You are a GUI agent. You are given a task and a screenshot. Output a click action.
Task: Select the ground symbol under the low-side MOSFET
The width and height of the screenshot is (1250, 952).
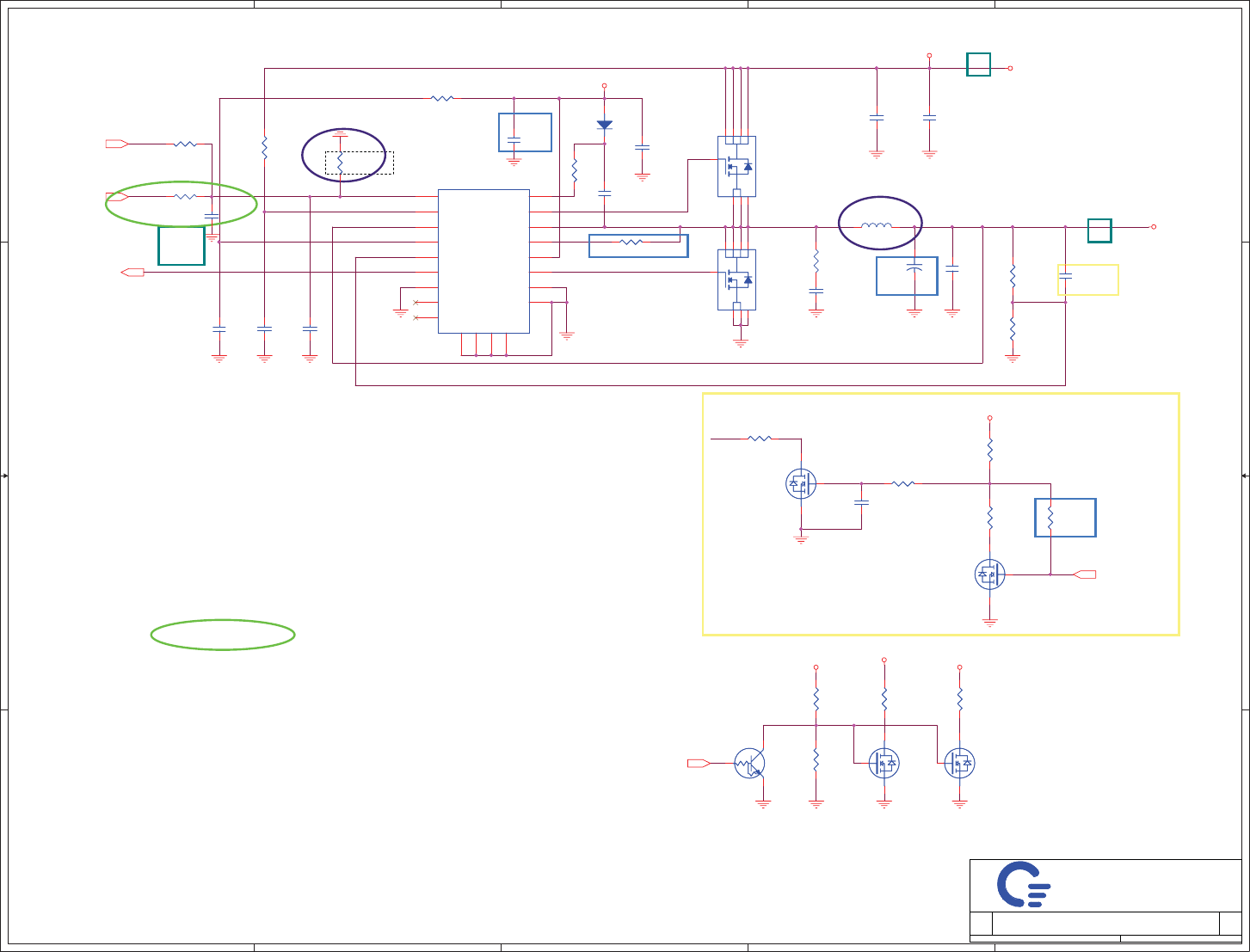pos(741,342)
